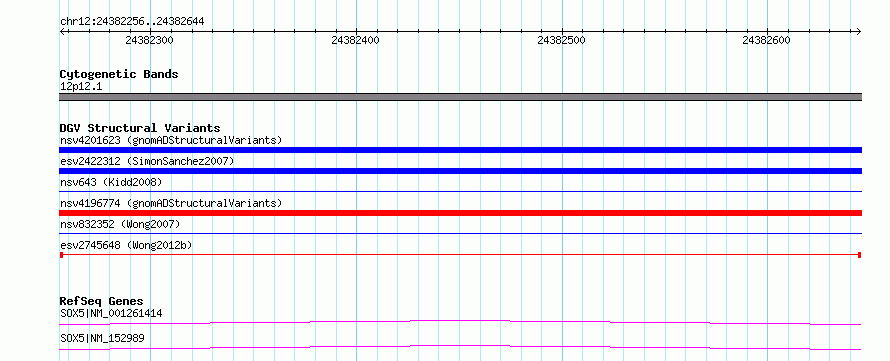Click the 24382600 ruler position label
The height and width of the screenshot is (361, 890).
pyautogui.click(x=767, y=40)
